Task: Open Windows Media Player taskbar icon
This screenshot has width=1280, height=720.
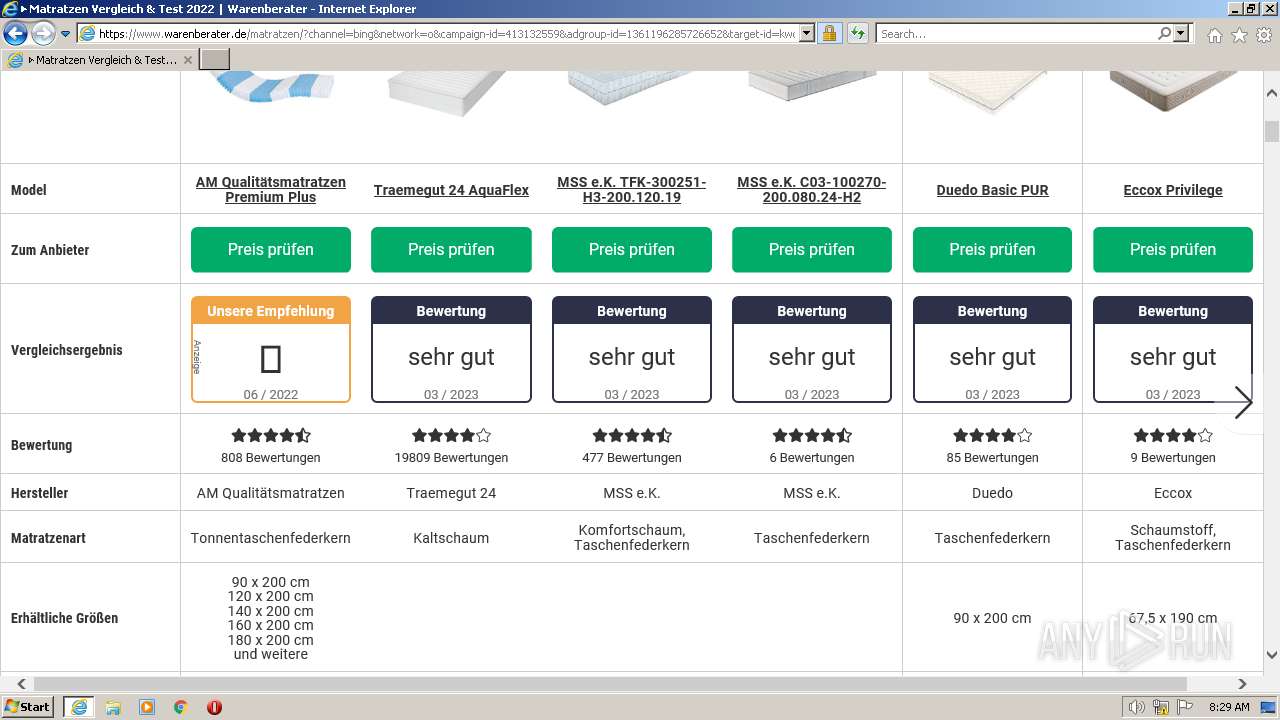Action: click(147, 707)
